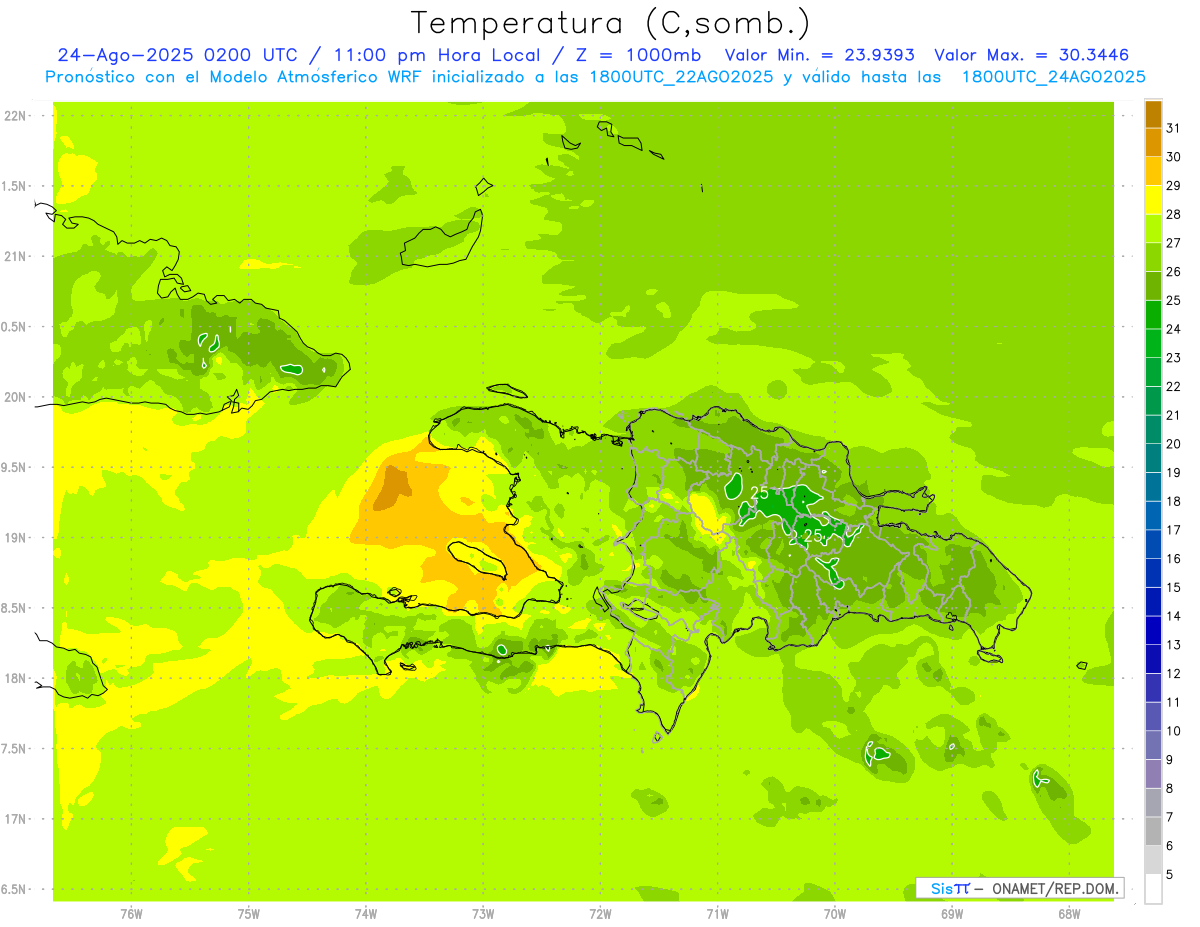Click the forecast validity time "1800UTC_24AGO2025"
This screenshot has width=1200, height=927.
pos(1054,77)
